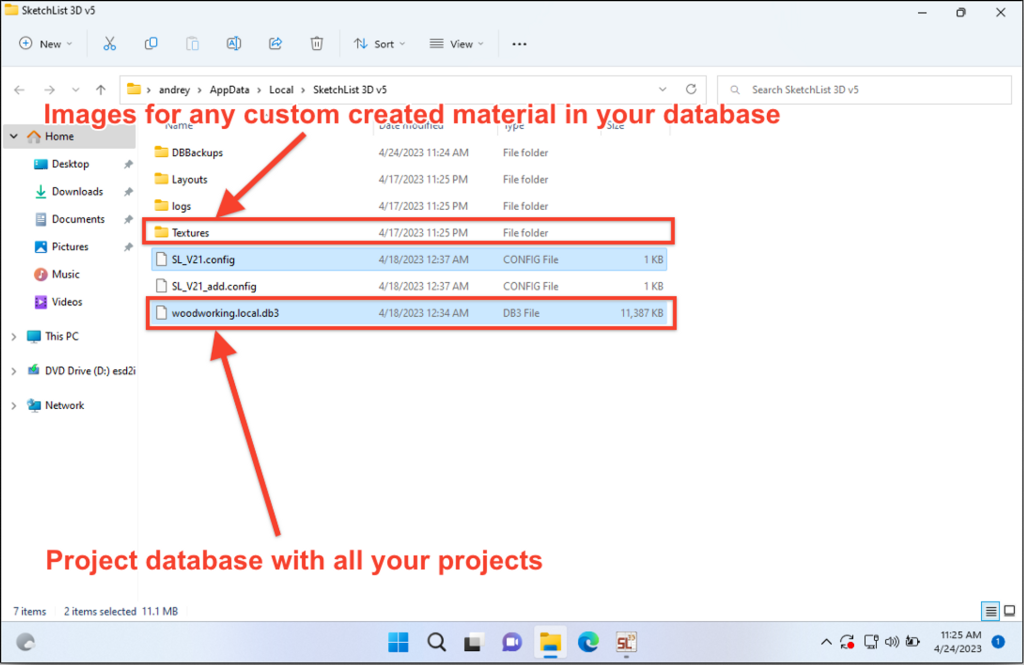The image size is (1024, 665).
Task: Expand the This PC tree node
Action: 14,336
